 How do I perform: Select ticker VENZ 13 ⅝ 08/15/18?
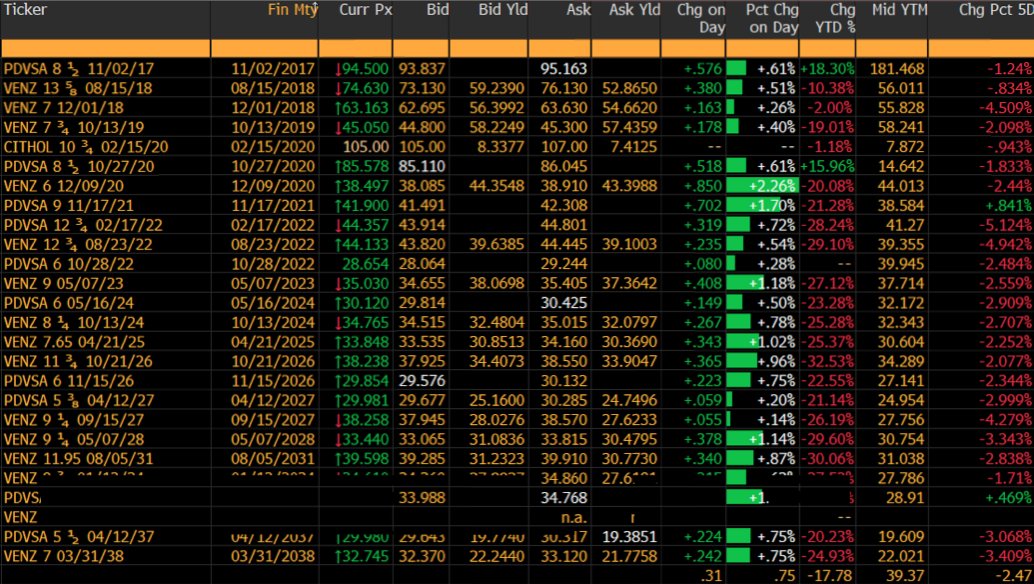point(78,88)
